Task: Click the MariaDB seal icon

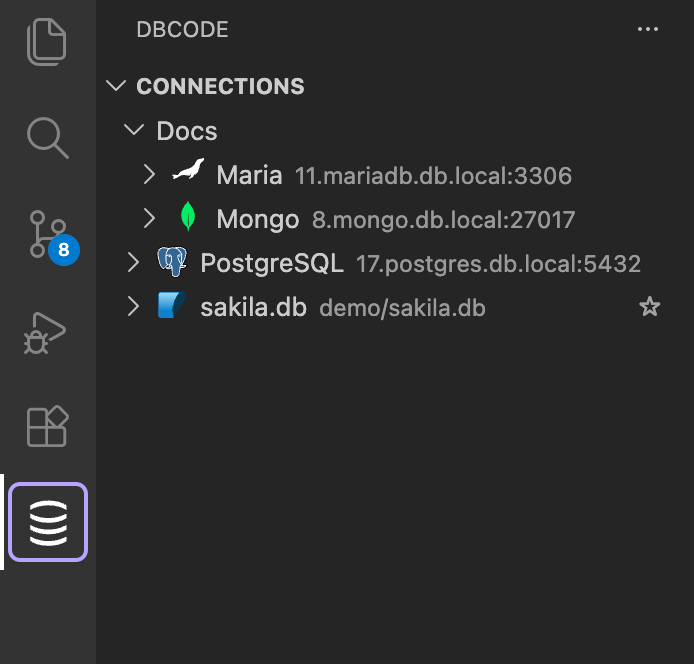Action: 189,169
